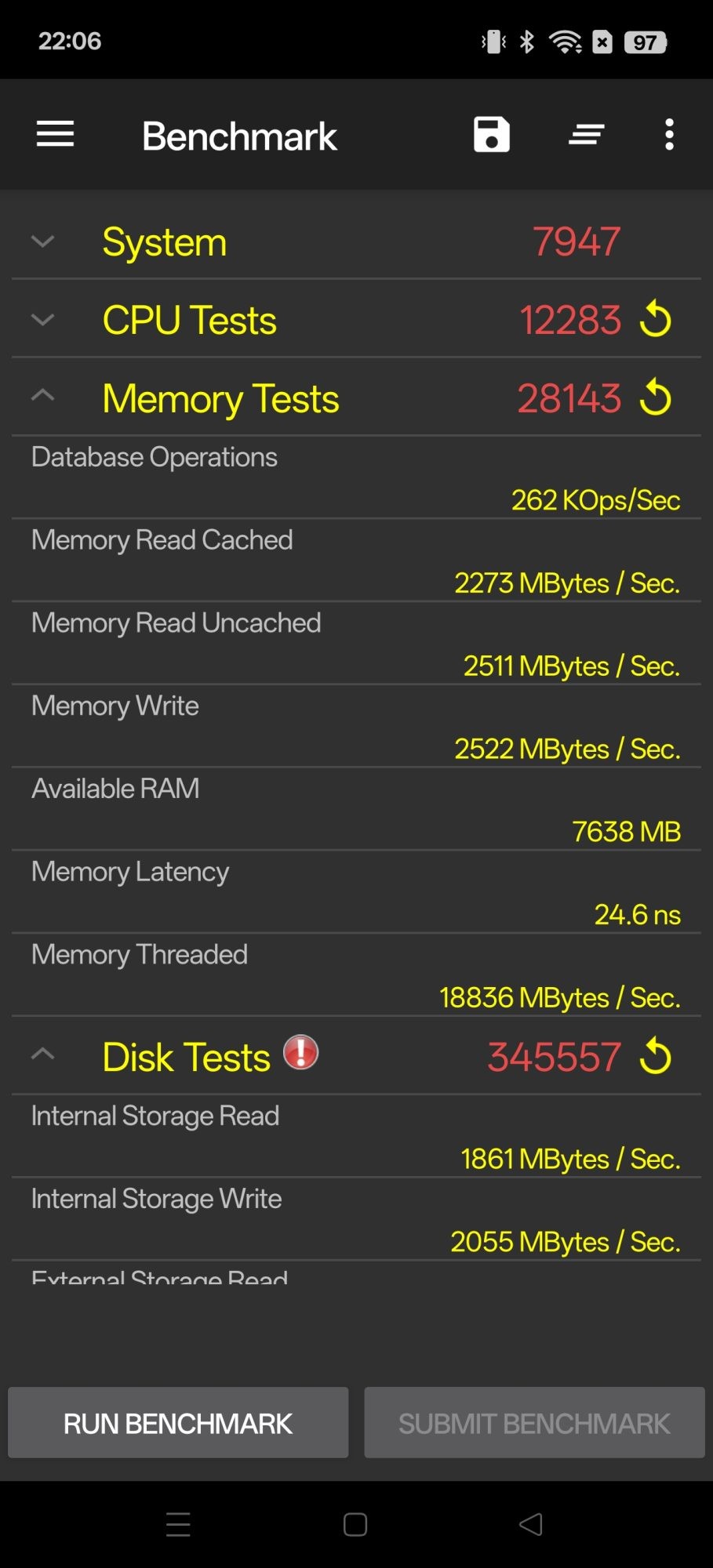
Task: Open the three-dot overflow menu
Action: click(x=668, y=135)
